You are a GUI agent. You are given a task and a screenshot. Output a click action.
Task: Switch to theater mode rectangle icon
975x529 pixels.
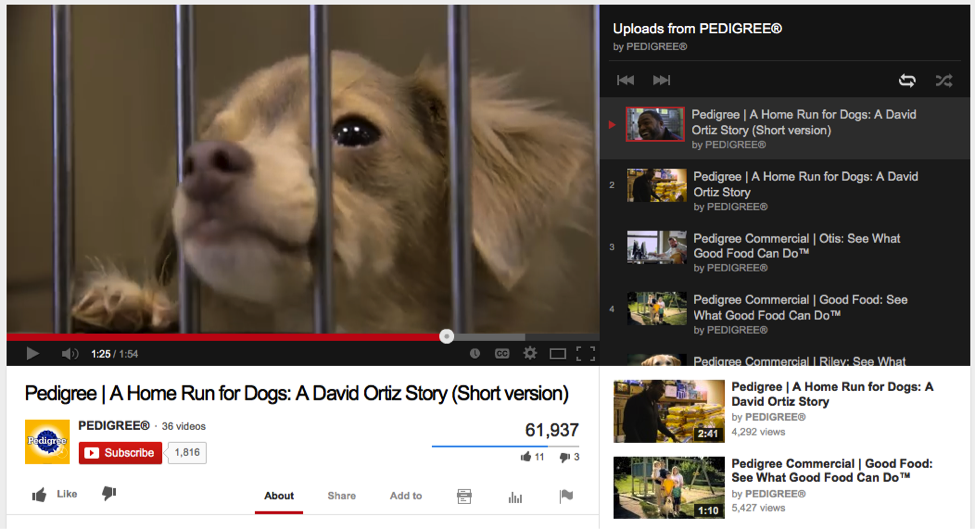tap(558, 354)
